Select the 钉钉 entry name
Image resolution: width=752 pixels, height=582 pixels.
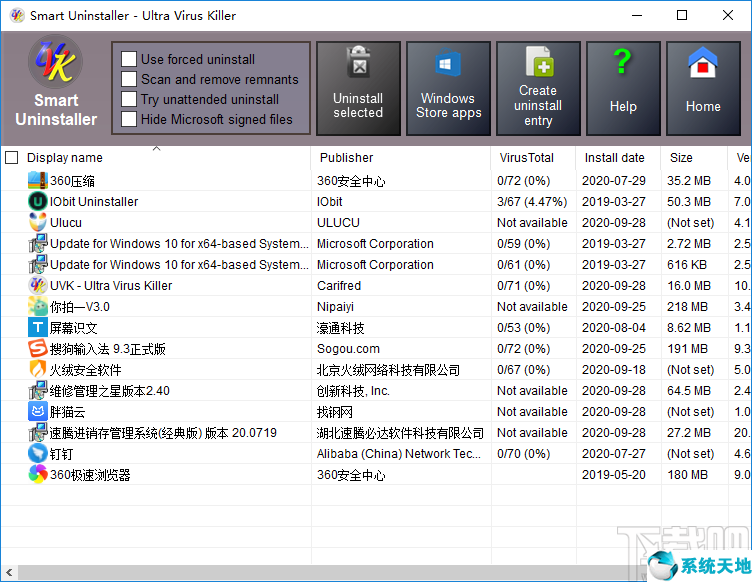click(61, 454)
